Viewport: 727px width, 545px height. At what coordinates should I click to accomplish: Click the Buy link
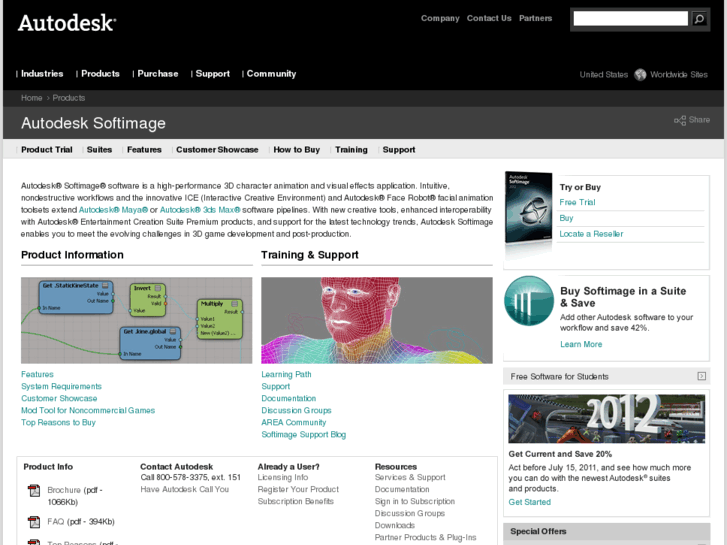(566, 218)
